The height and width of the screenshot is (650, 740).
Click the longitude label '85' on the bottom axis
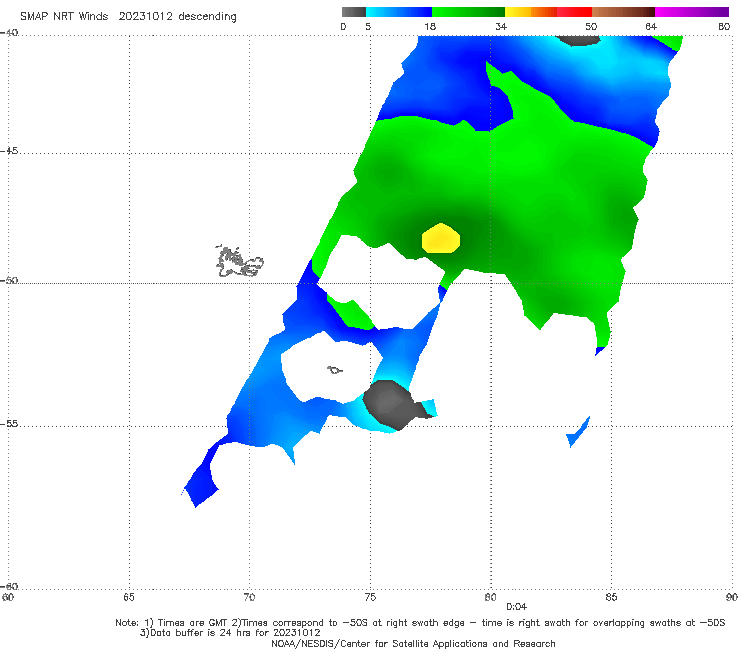point(611,598)
